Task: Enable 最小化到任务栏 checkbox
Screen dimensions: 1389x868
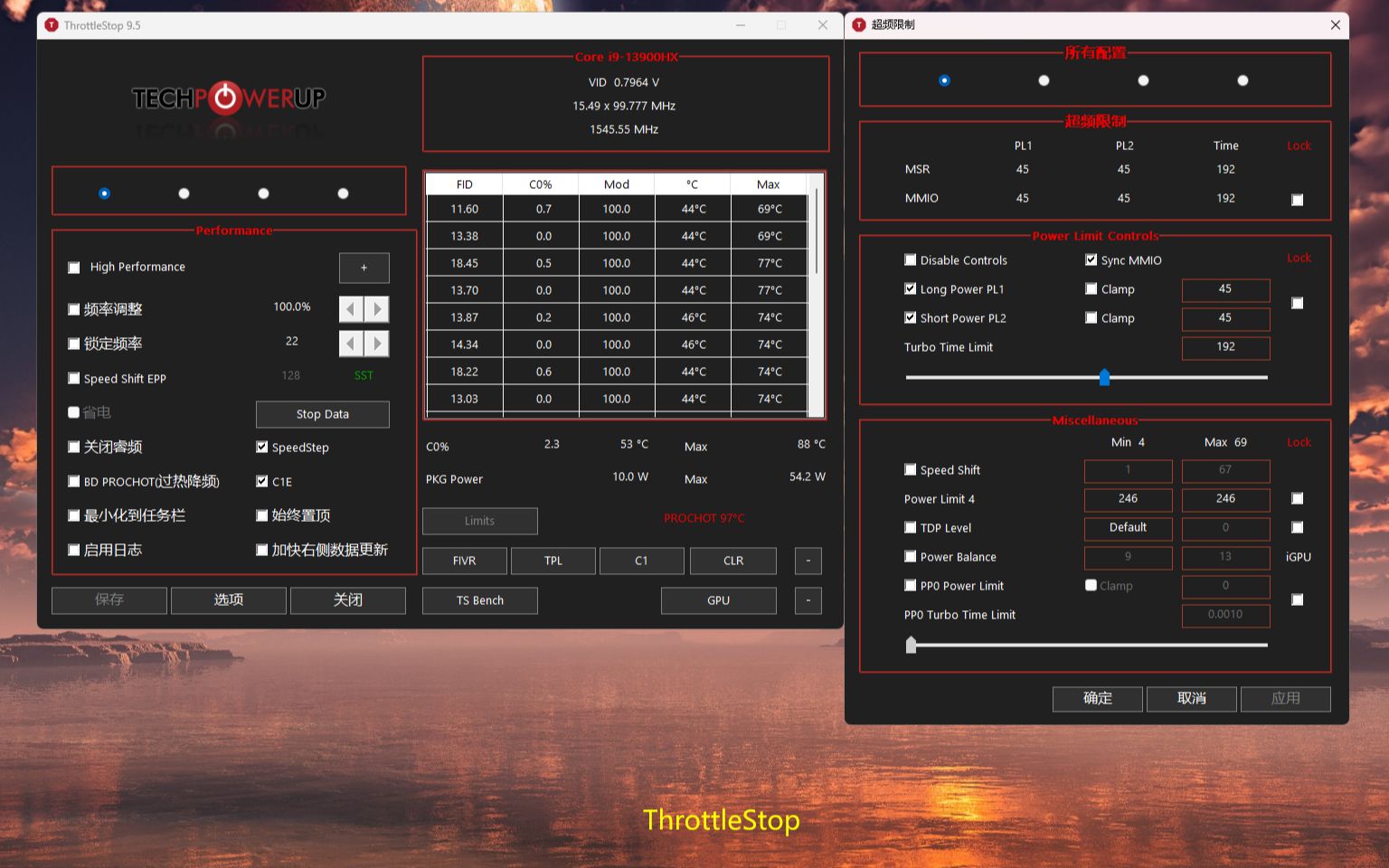Action: click(x=74, y=515)
